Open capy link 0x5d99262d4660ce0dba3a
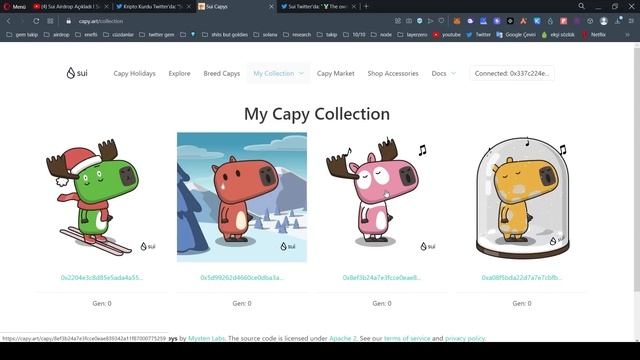 point(242,278)
